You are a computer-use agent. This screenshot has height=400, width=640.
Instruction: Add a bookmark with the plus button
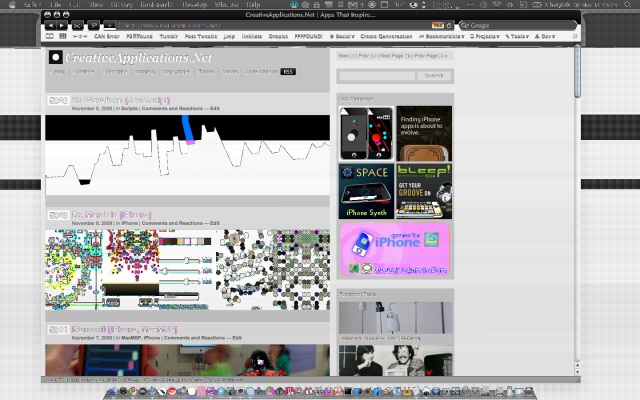(x=109, y=25)
